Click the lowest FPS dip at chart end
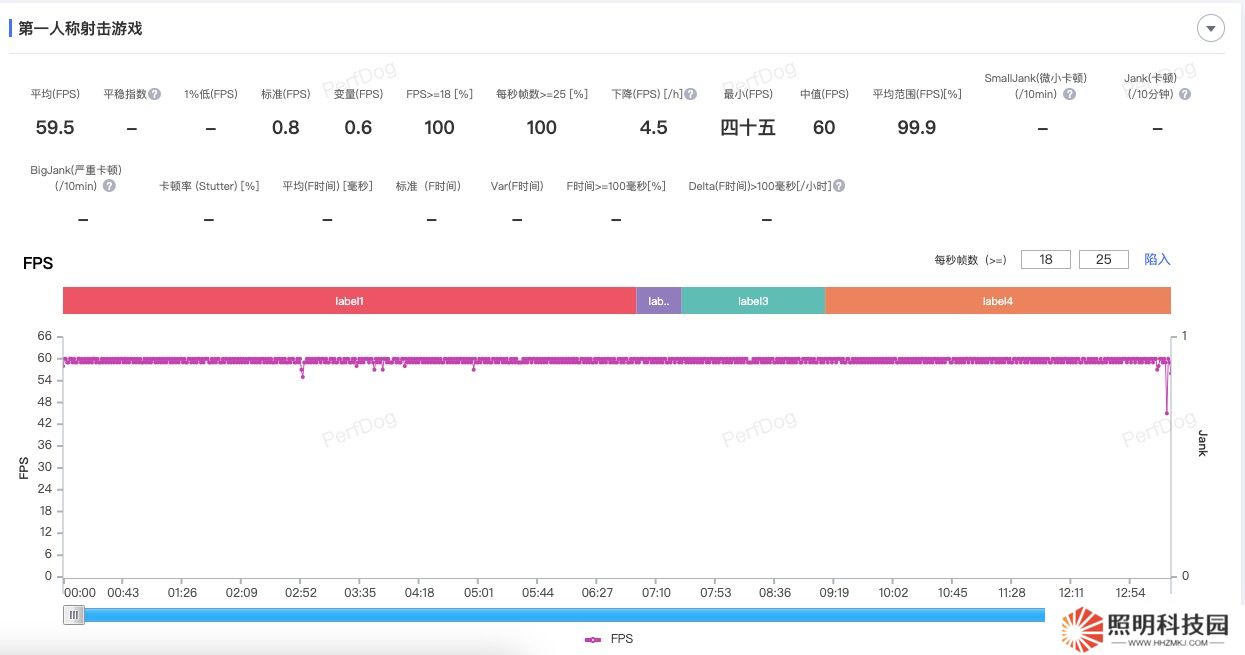Screen dimensions: 1245x655 click(1166, 413)
